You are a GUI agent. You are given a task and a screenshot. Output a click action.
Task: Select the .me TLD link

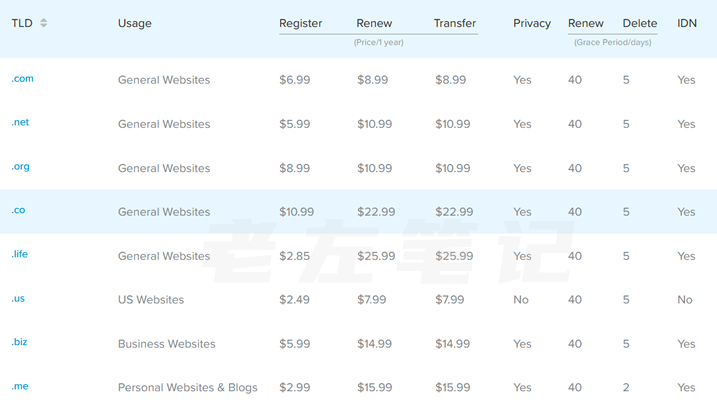pyautogui.click(x=19, y=387)
